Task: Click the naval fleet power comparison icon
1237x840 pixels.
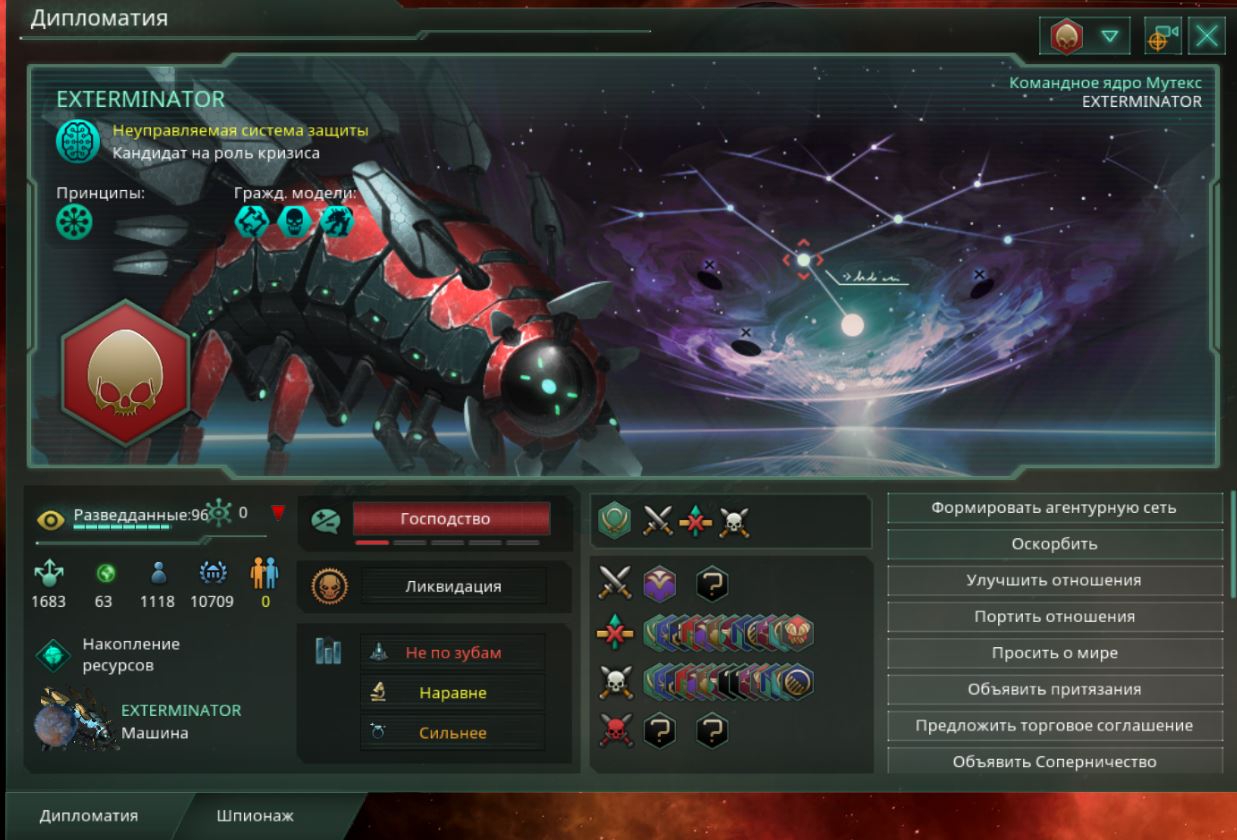Action: pos(377,652)
